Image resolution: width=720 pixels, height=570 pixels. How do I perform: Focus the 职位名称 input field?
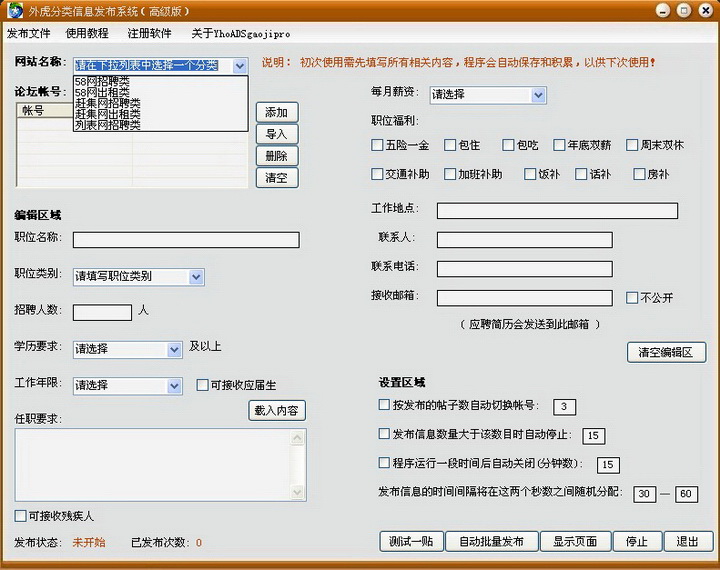186,240
